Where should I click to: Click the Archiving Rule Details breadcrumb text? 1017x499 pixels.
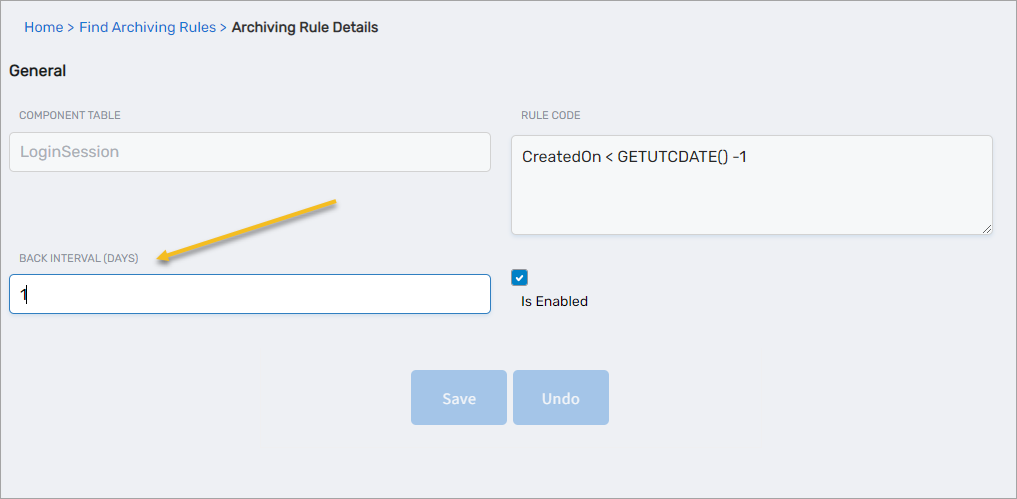[305, 27]
